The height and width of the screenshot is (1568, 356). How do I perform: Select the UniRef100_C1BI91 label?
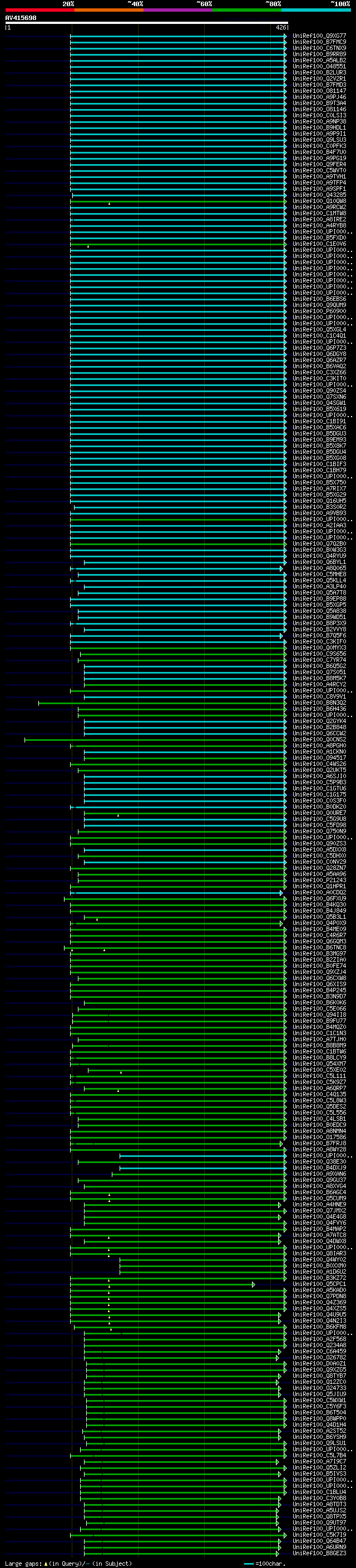point(319,421)
